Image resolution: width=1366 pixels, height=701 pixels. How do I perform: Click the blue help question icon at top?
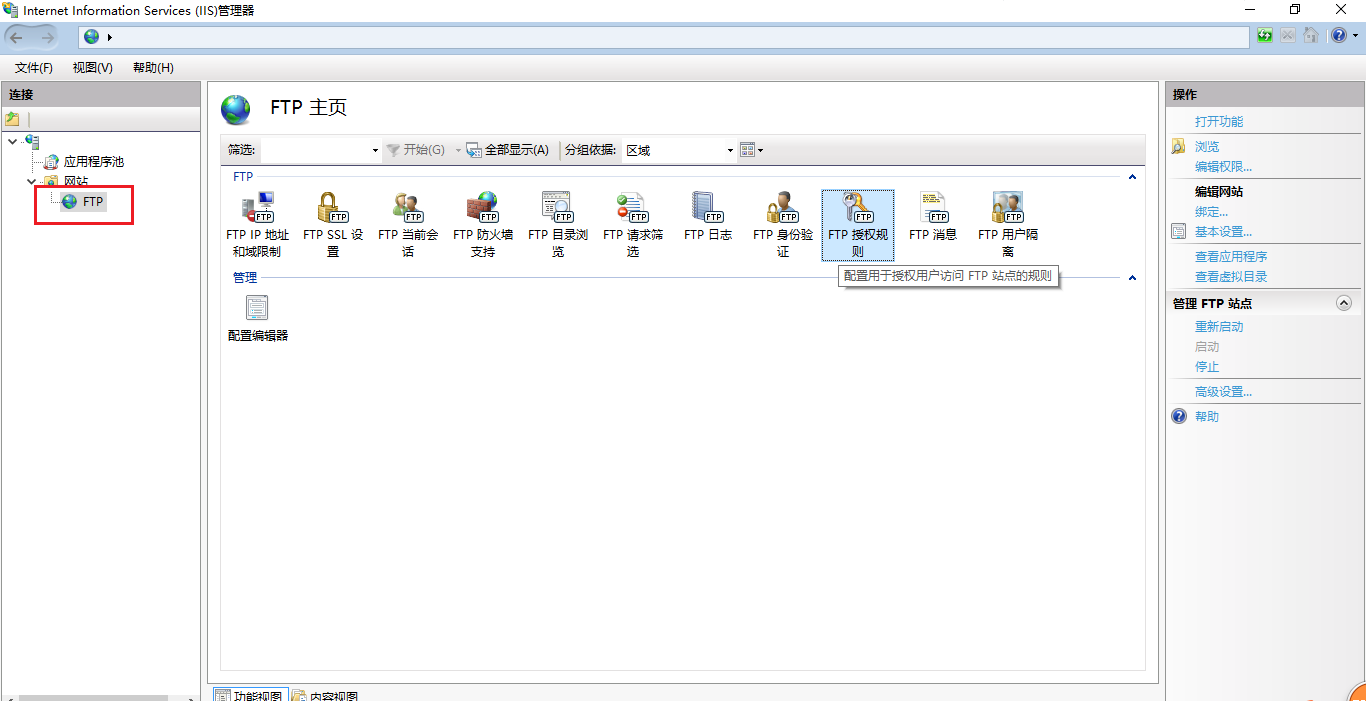[x=1338, y=36]
